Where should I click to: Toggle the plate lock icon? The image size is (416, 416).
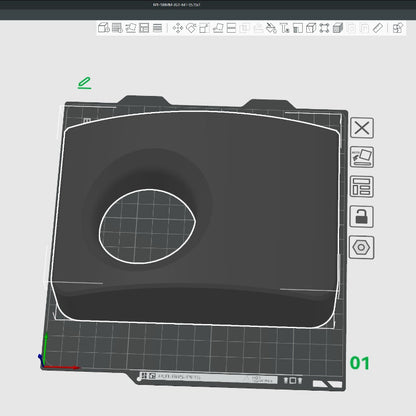(361, 217)
